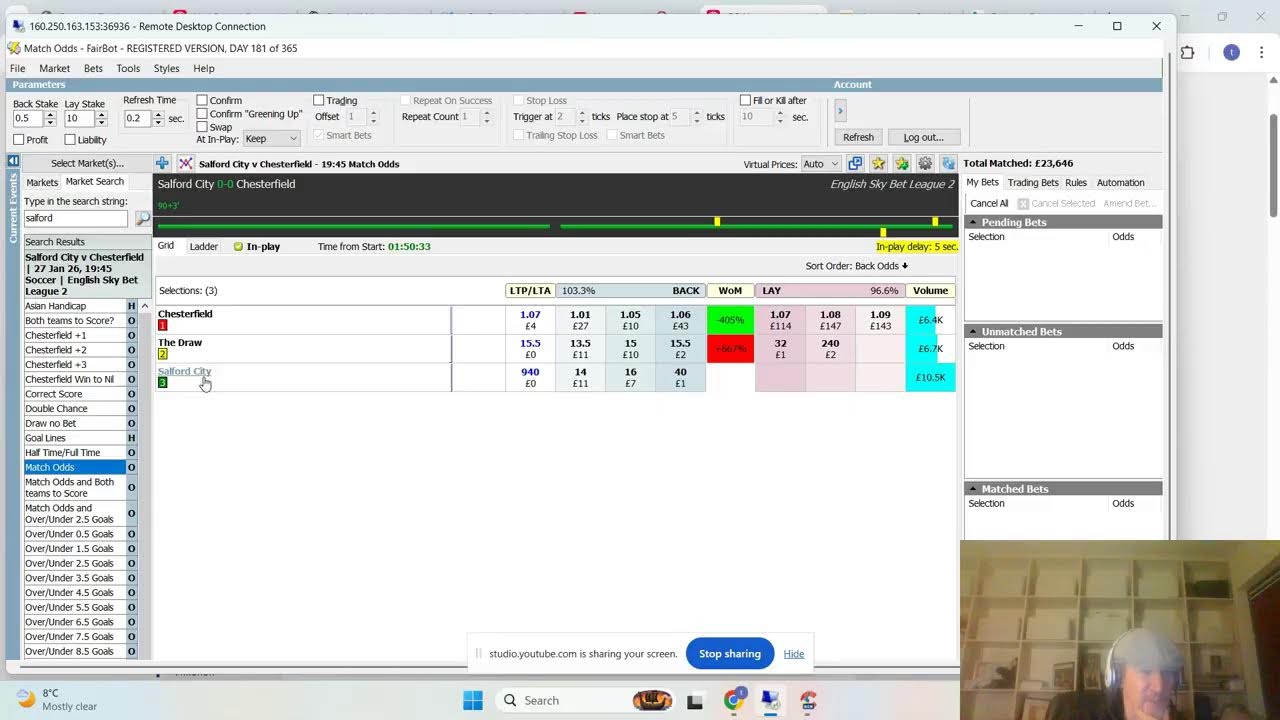Enable the Trading checkbox
This screenshot has height=720, width=1280.
pyautogui.click(x=319, y=100)
